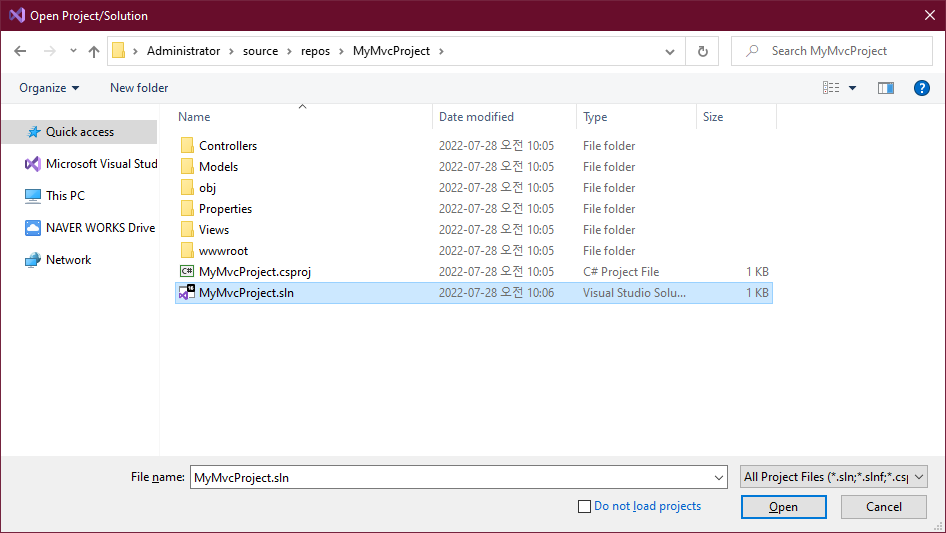Click the Visual Studio Solu... type cell
The image size is (946, 533).
point(634,293)
